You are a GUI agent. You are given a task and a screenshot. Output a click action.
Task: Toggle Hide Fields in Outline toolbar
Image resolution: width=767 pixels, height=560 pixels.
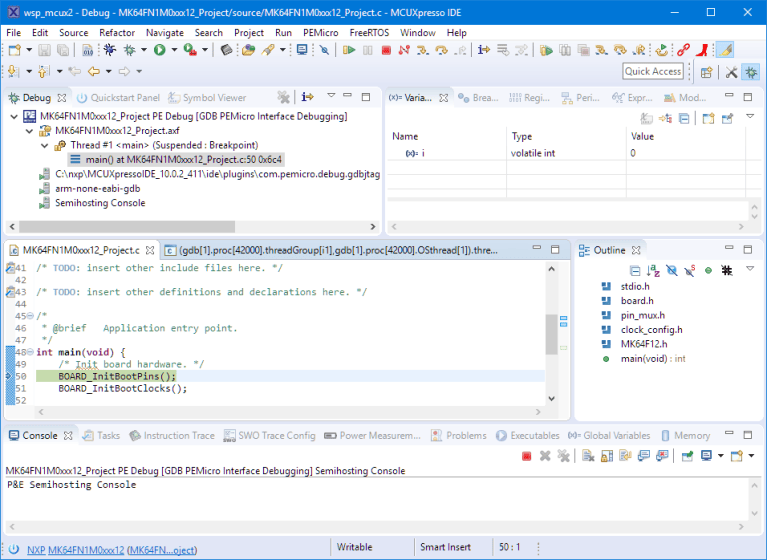click(x=672, y=270)
